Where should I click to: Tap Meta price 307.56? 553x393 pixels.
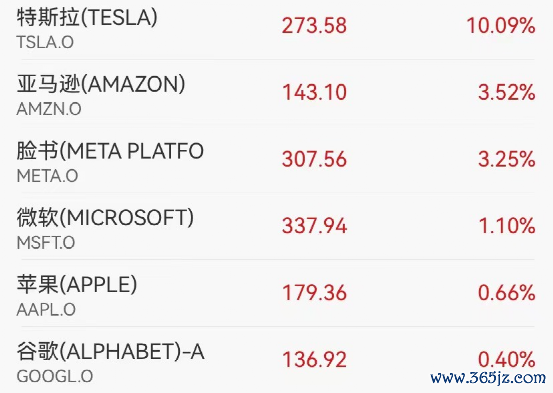coord(314,159)
